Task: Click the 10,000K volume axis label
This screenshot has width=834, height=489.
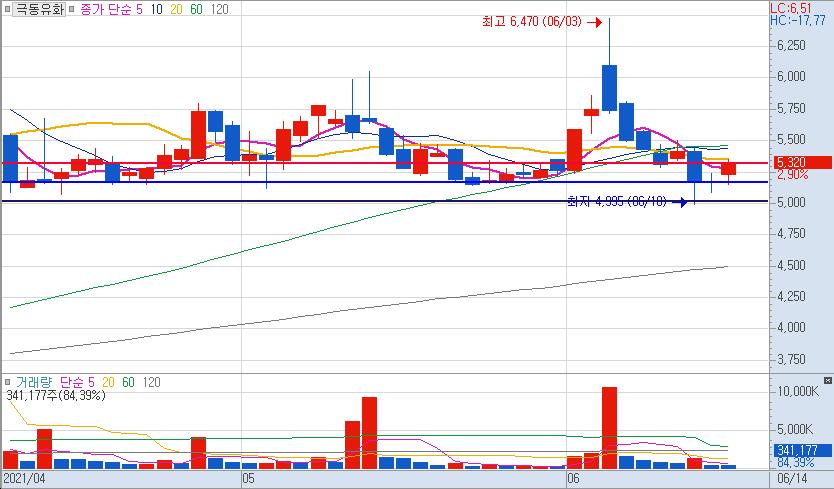Action: tap(798, 392)
